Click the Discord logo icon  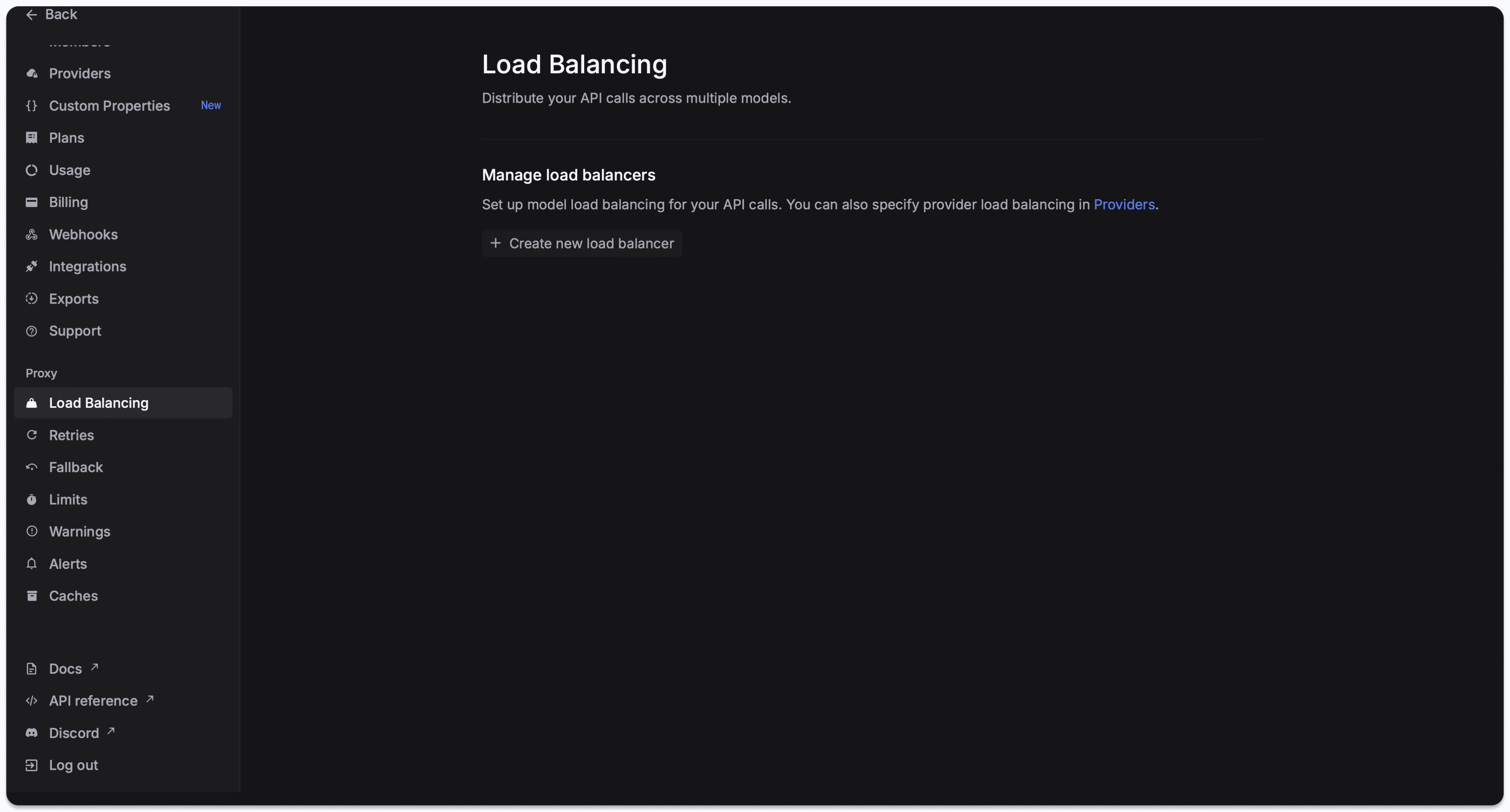32,733
